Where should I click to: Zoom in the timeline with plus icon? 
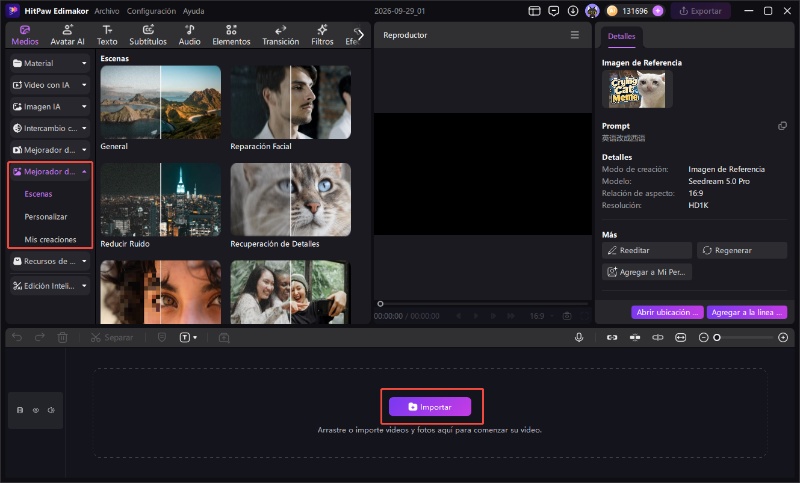783,337
